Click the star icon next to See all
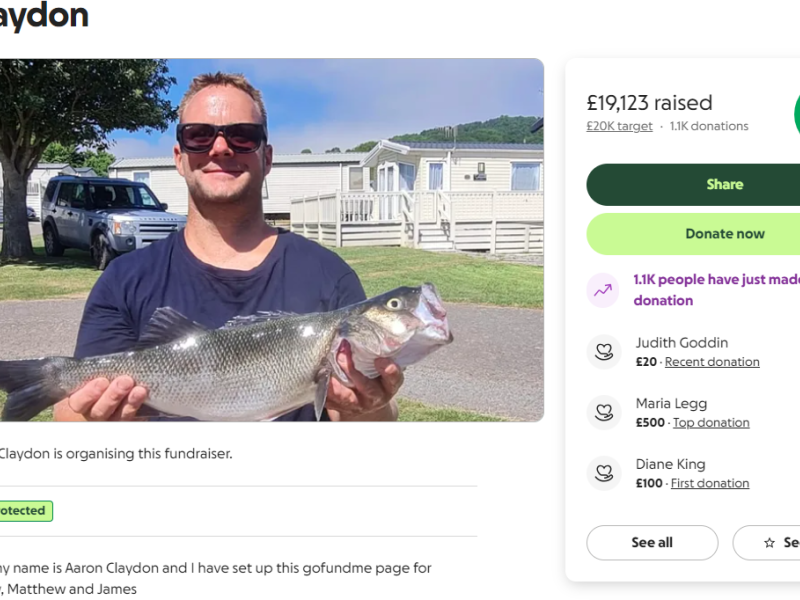The image size is (800, 600). click(x=769, y=543)
